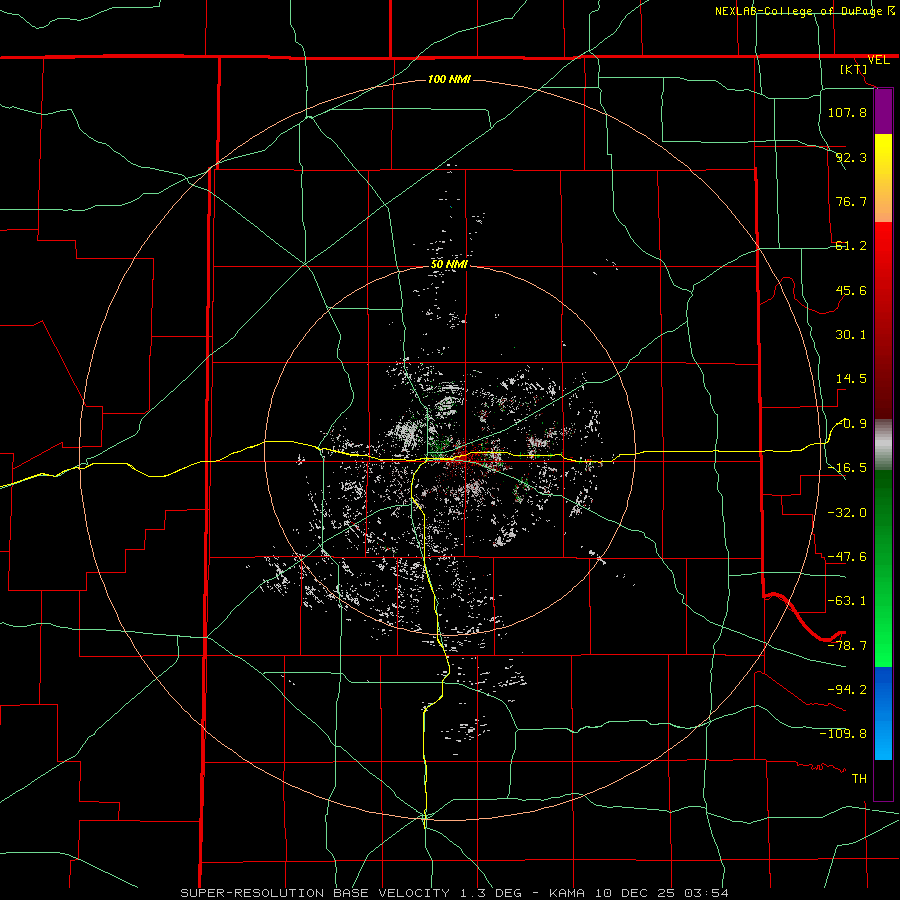This screenshot has width=900, height=900.
Task: Click the TH threshold label in legend
Action: tap(859, 779)
